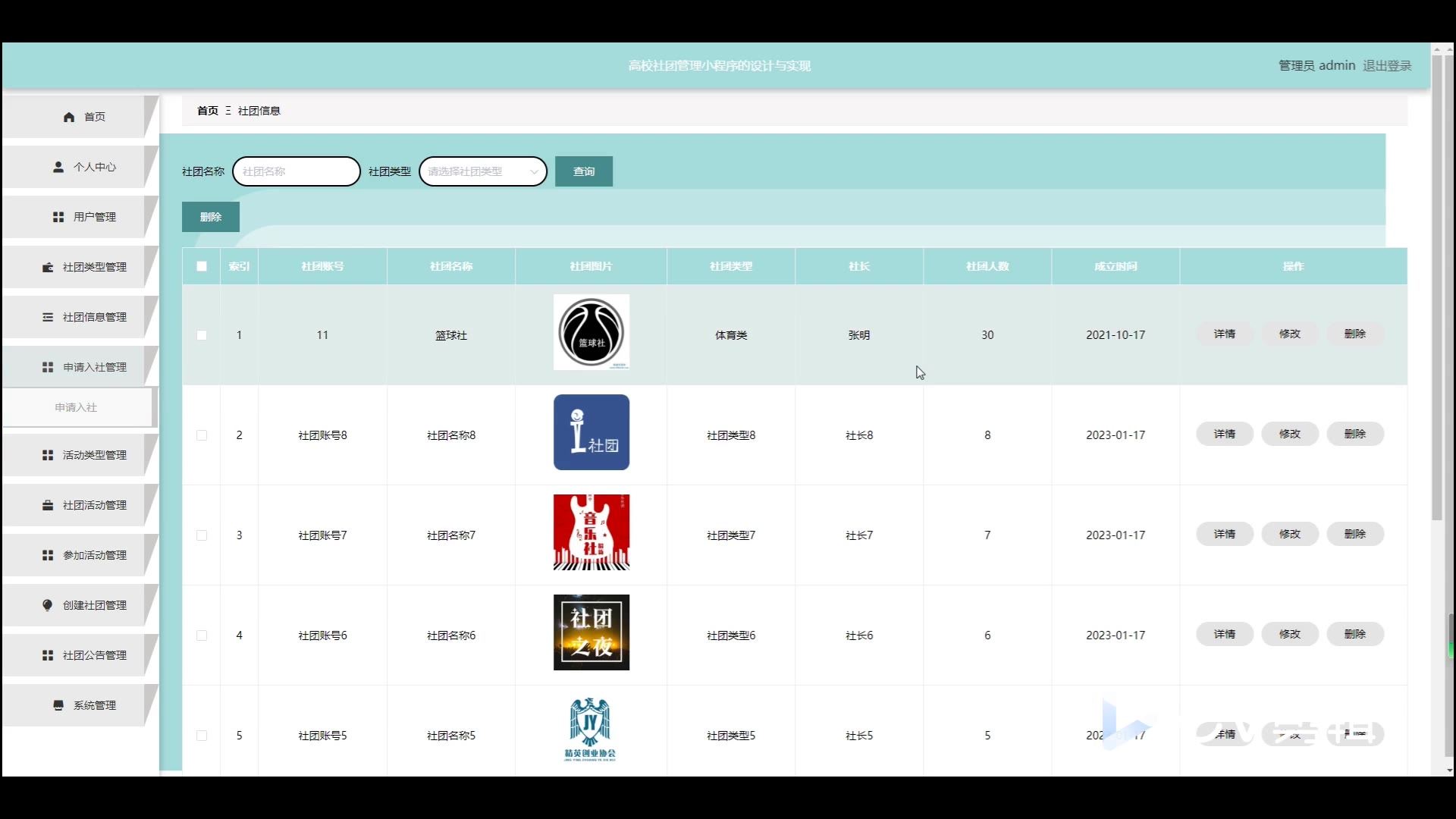Check the checkbox for 社团名称7 row
The image size is (1456, 819).
click(202, 535)
